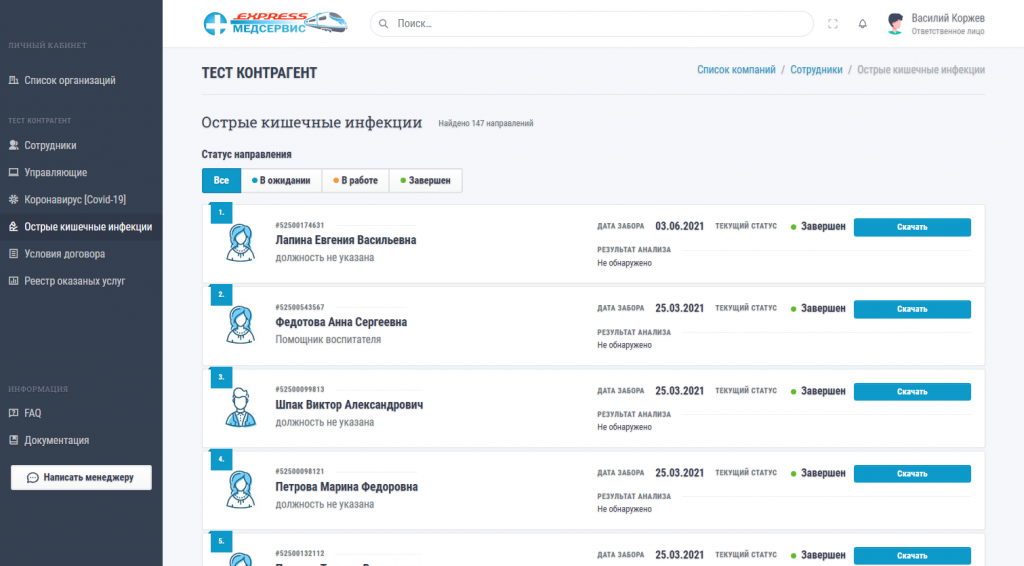Select the 'Все' status filter
The height and width of the screenshot is (566, 1024).
pos(221,181)
